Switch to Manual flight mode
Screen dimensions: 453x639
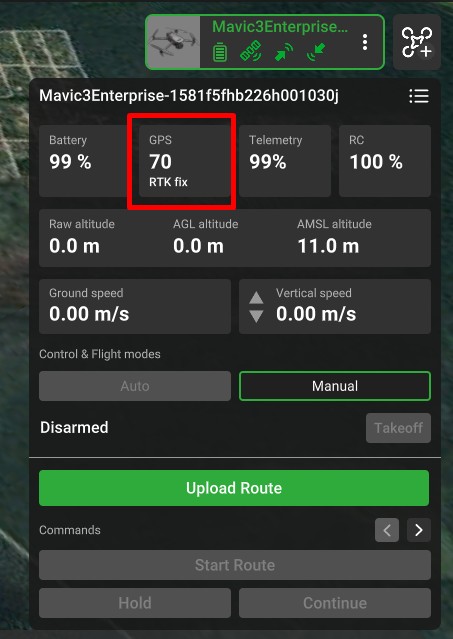pyautogui.click(x=335, y=386)
